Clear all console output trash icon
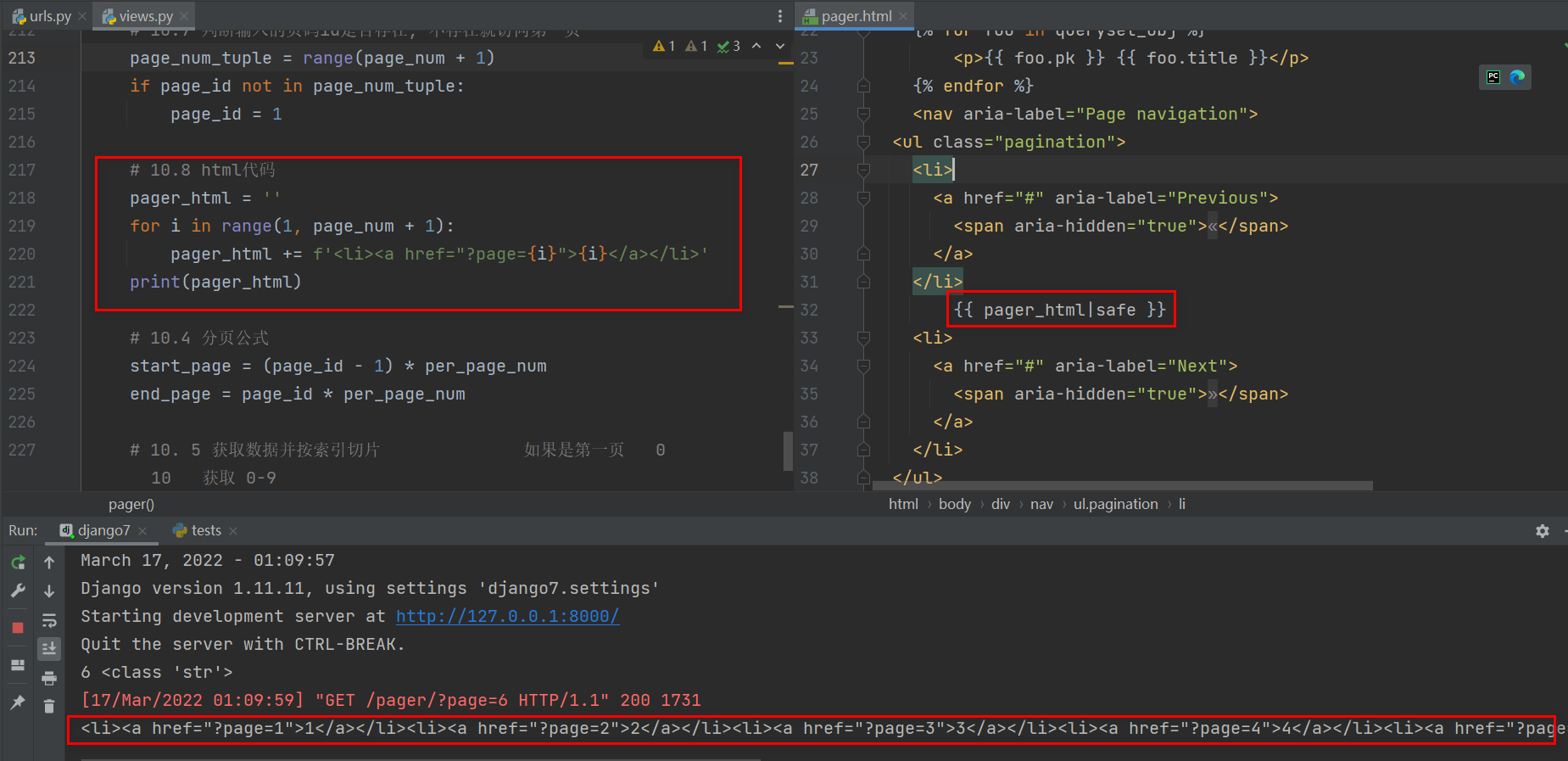The image size is (1568, 761). (x=49, y=706)
